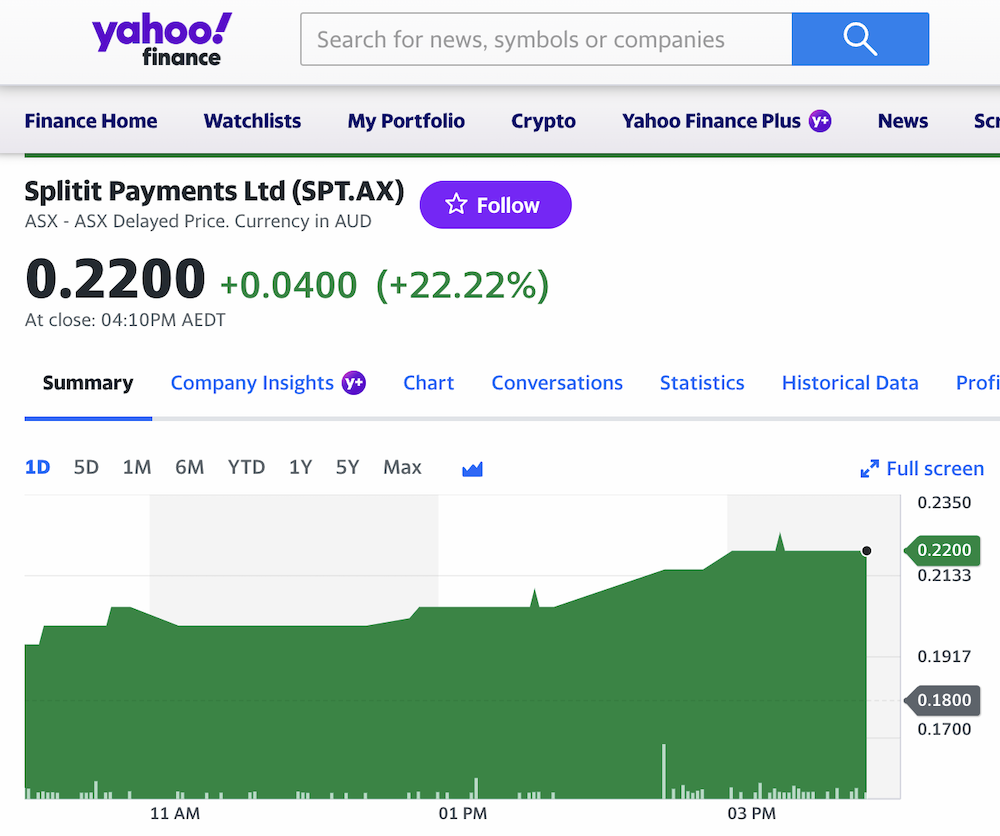
Task: Follow Splitit Payments stock
Action: (495, 205)
